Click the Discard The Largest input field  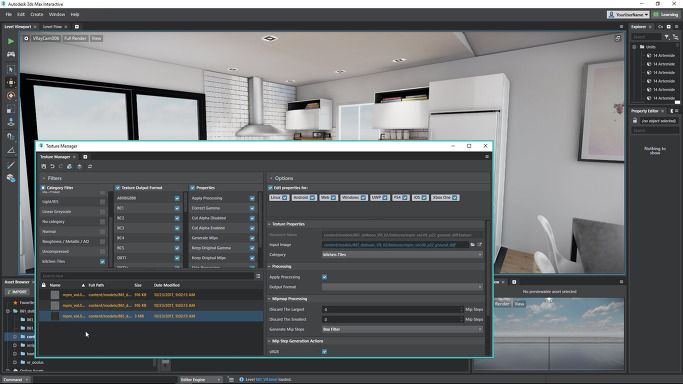click(x=392, y=310)
